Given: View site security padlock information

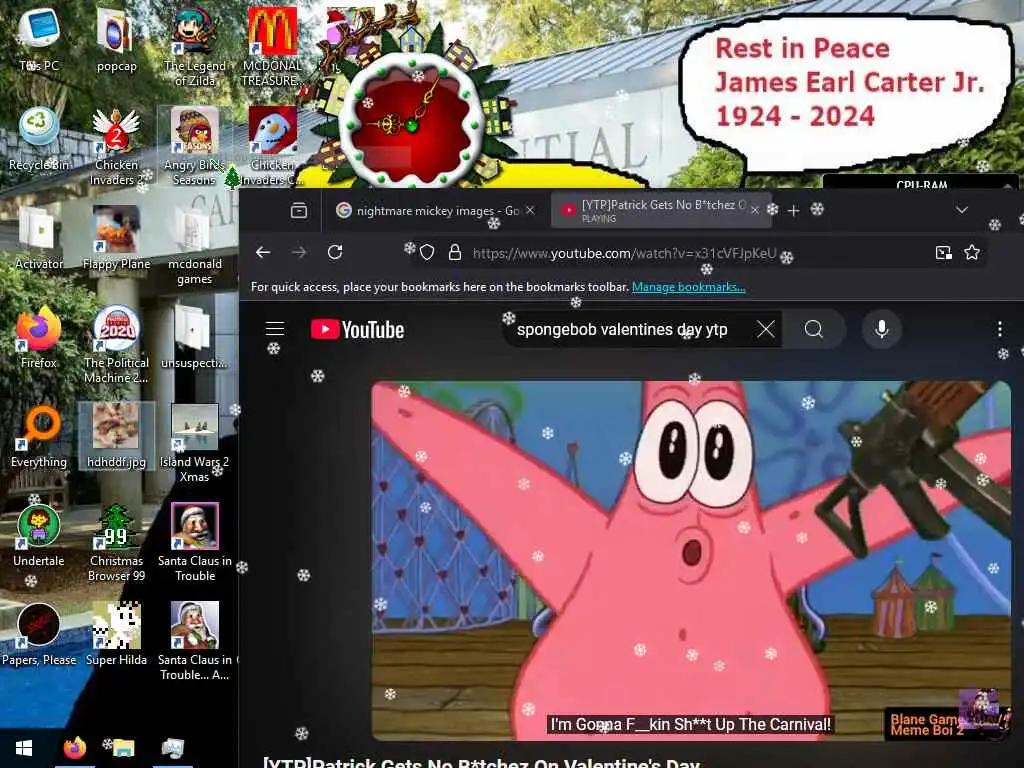Looking at the screenshot, I should point(455,253).
